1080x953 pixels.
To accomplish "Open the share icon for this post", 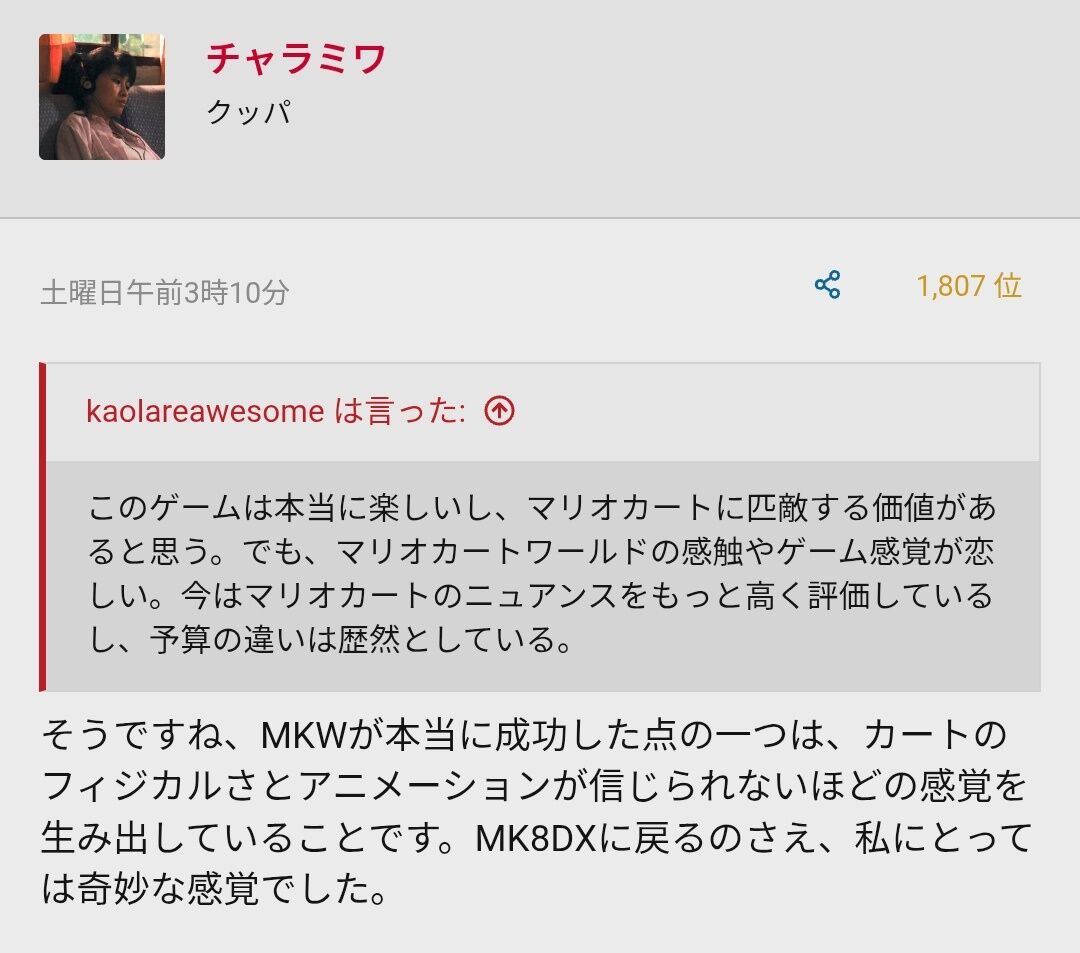I will click(x=827, y=284).
